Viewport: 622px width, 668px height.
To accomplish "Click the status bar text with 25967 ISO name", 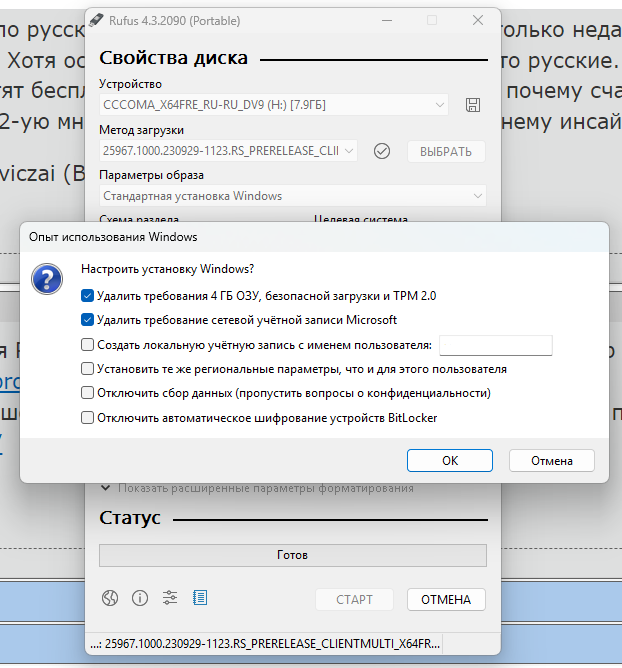I will pyautogui.click(x=265, y=644).
